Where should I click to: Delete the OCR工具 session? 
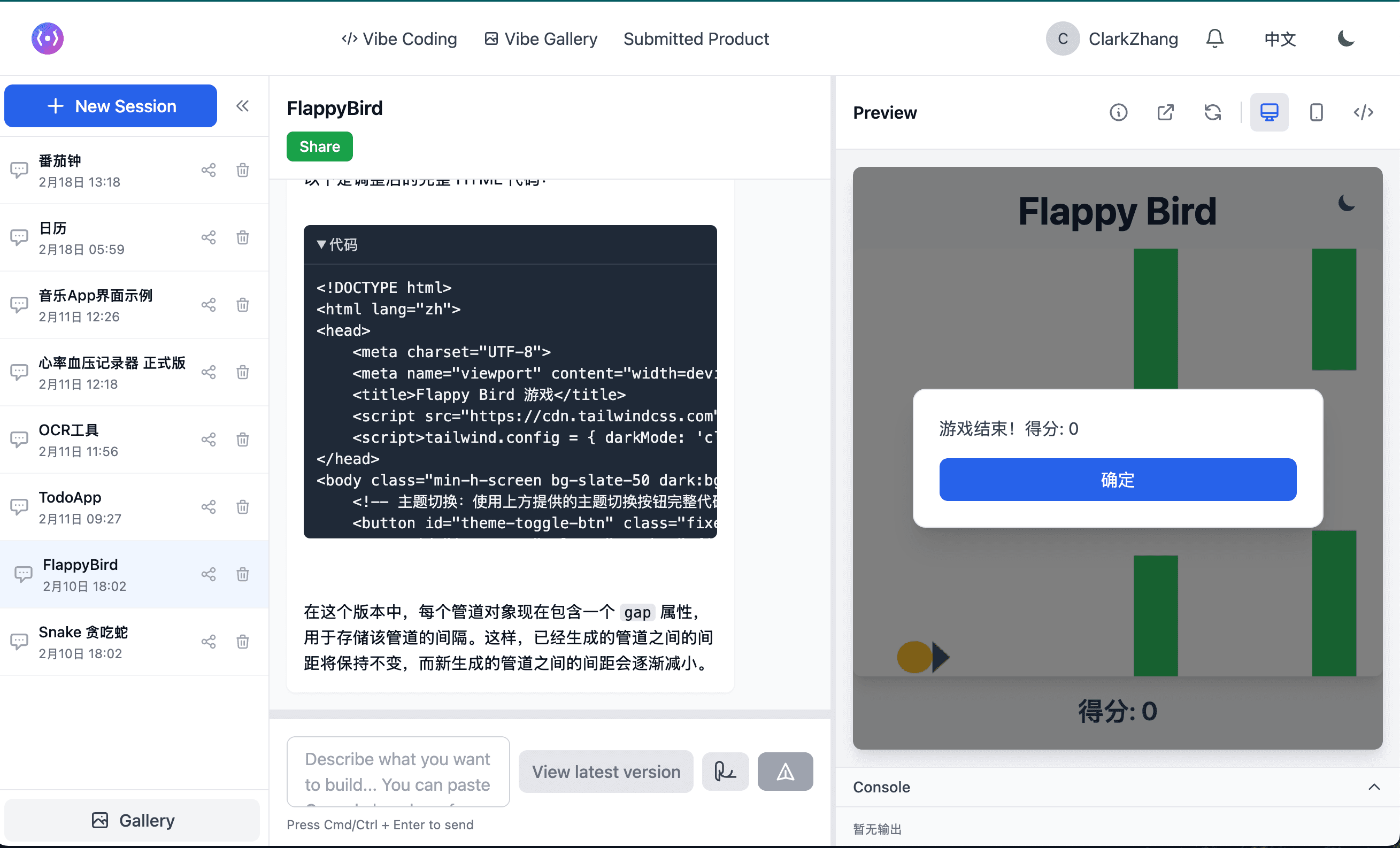coord(243,440)
